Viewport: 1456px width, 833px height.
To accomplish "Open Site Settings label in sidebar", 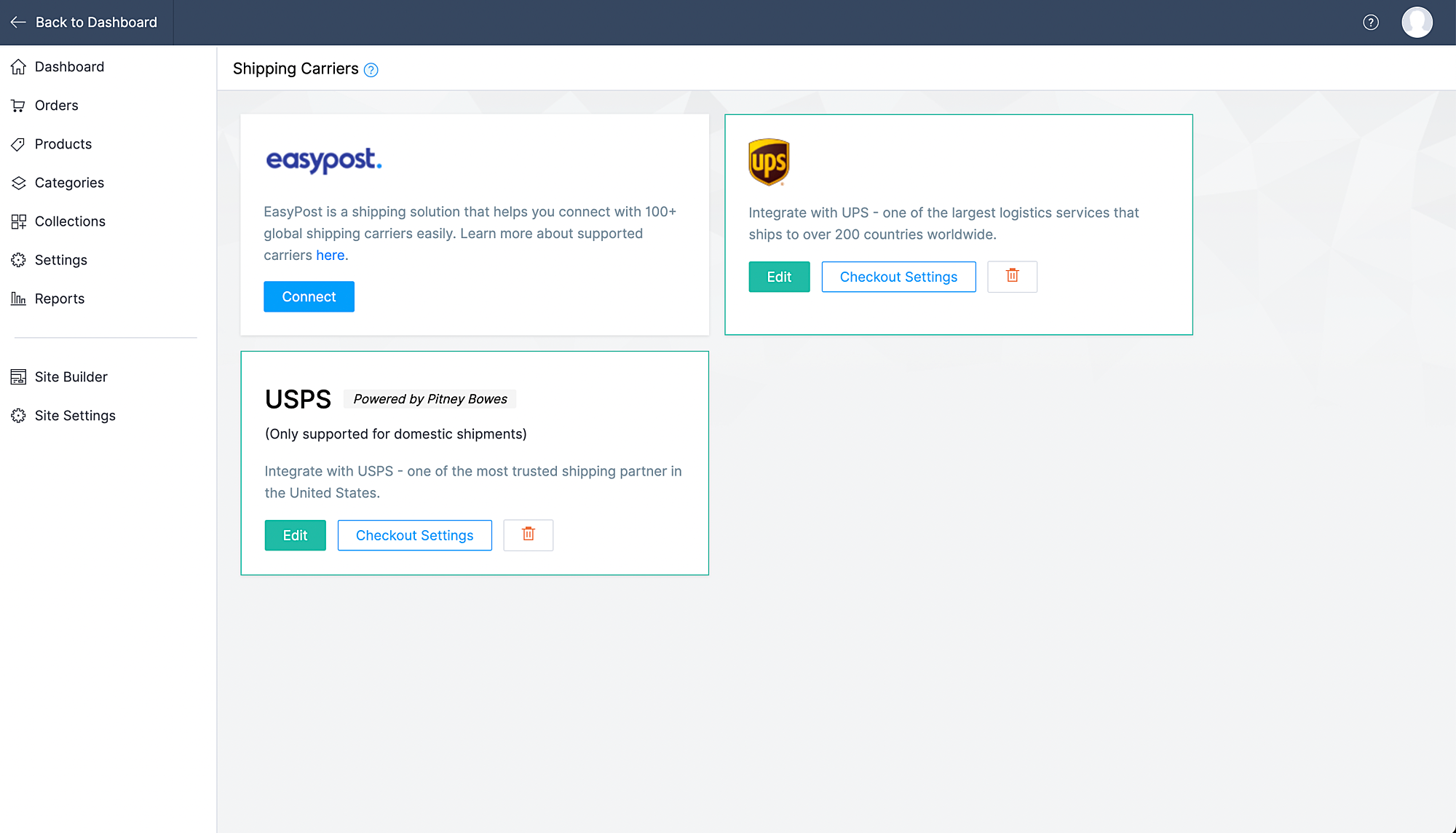I will tap(75, 415).
